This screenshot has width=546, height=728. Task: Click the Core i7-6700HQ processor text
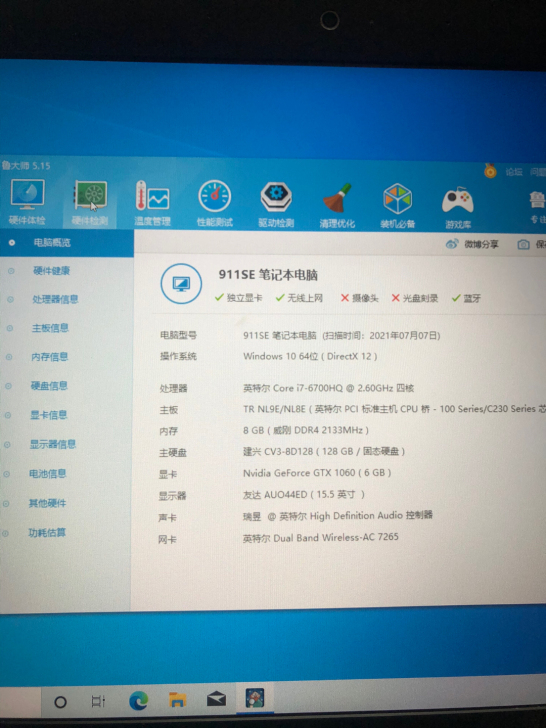(328, 388)
